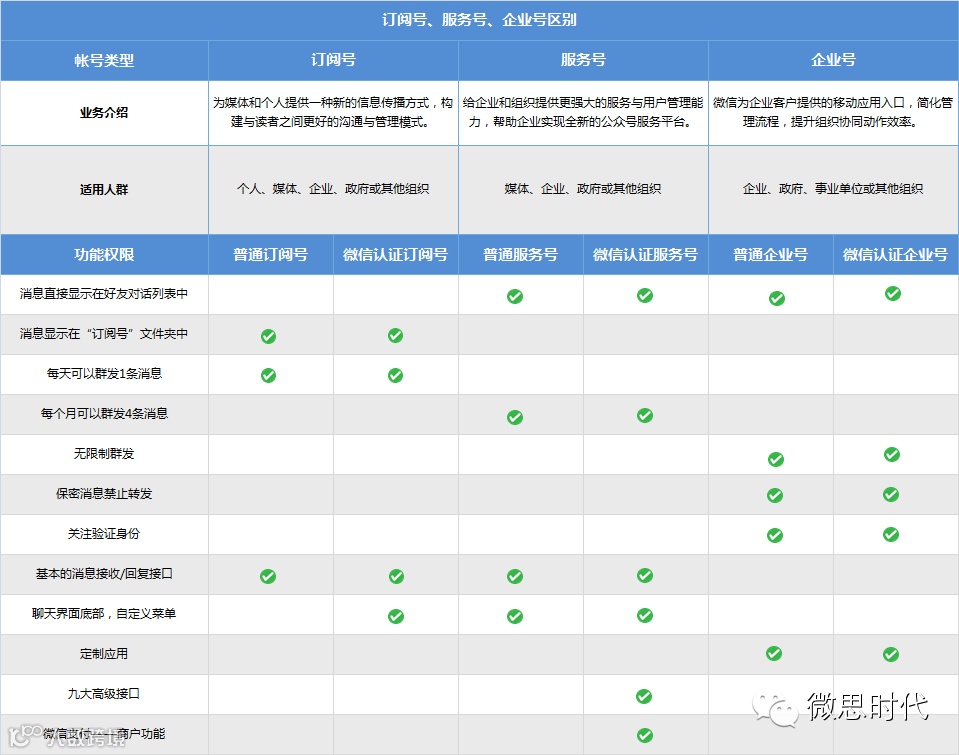Click 普通服务号 checkmark in 自定义菜单 row
Image resolution: width=959 pixels, height=755 pixels.
tap(515, 616)
